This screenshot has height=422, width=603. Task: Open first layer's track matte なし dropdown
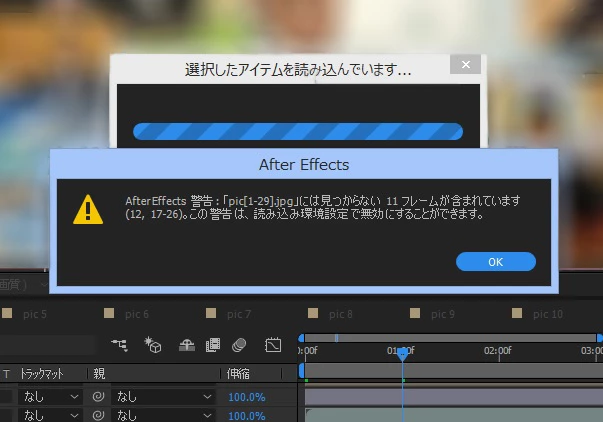(x=50, y=397)
